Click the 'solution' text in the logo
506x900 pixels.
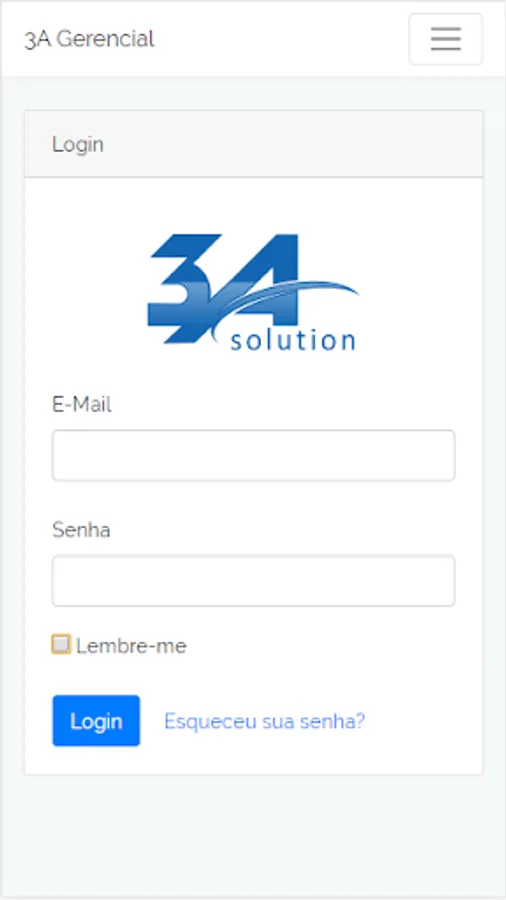point(293,340)
